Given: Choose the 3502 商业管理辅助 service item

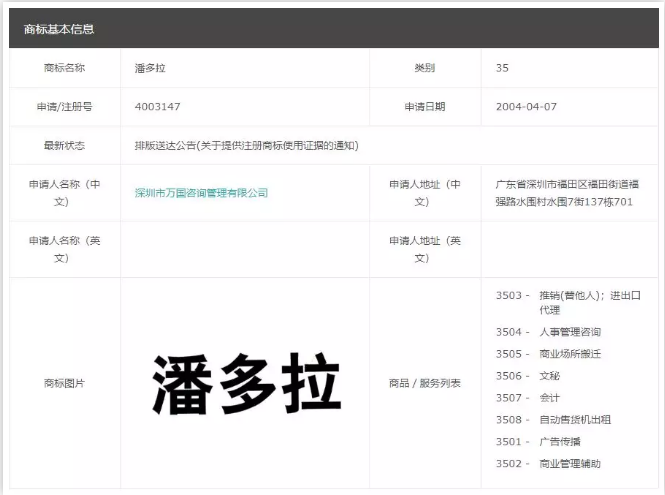Looking at the screenshot, I should (548, 464).
